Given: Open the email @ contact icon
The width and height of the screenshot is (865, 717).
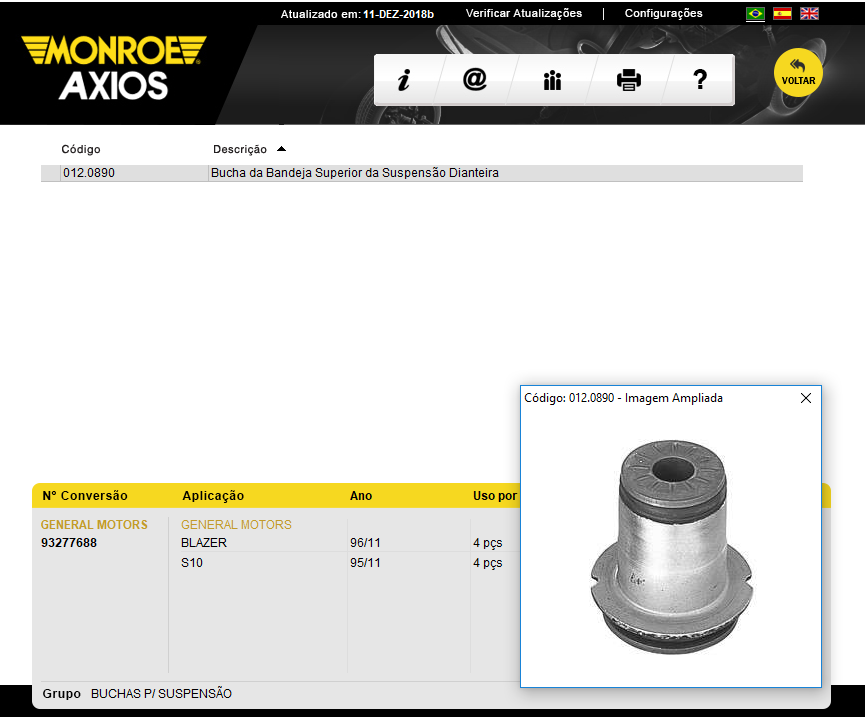Looking at the screenshot, I should 475,80.
